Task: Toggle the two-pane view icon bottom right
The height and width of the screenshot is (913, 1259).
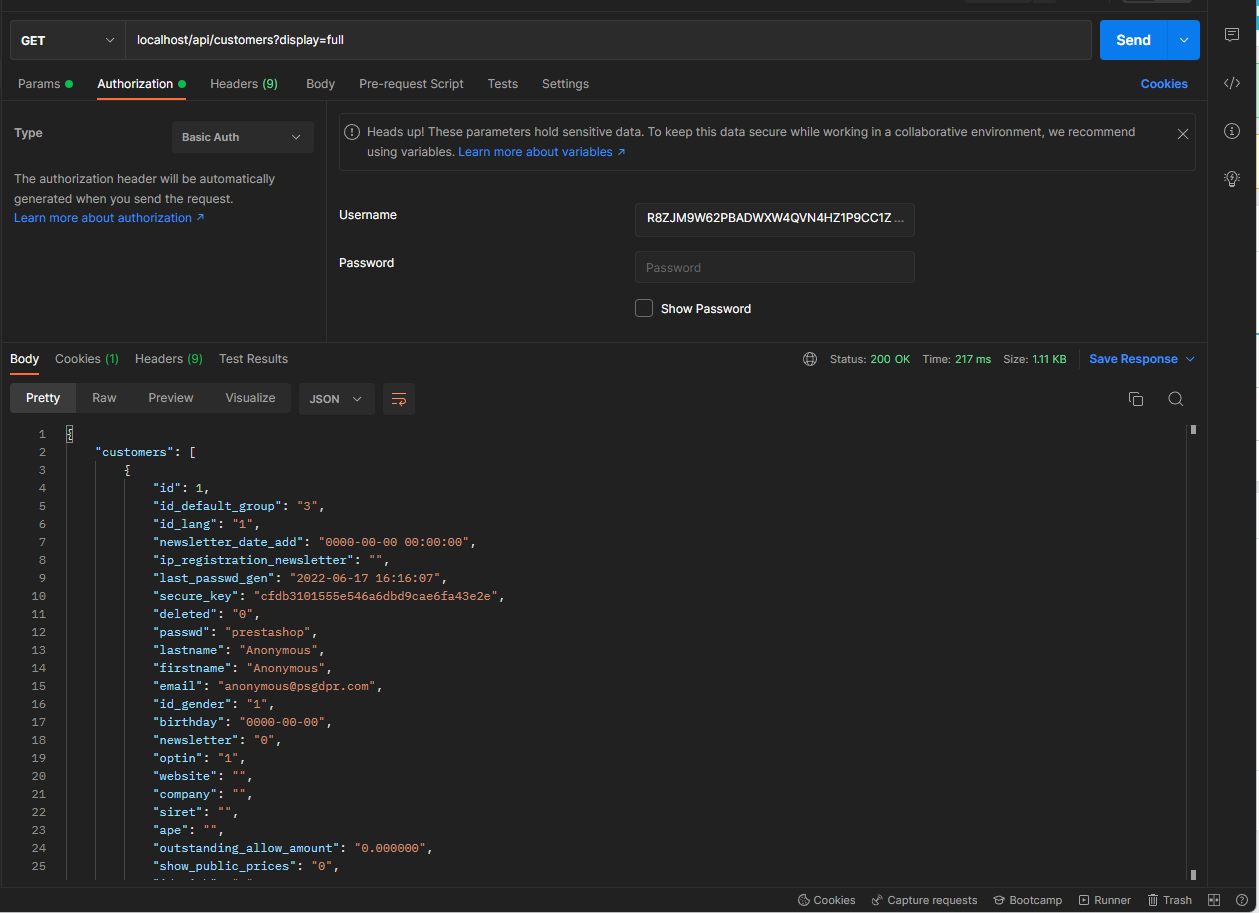Action: [x=1213, y=899]
